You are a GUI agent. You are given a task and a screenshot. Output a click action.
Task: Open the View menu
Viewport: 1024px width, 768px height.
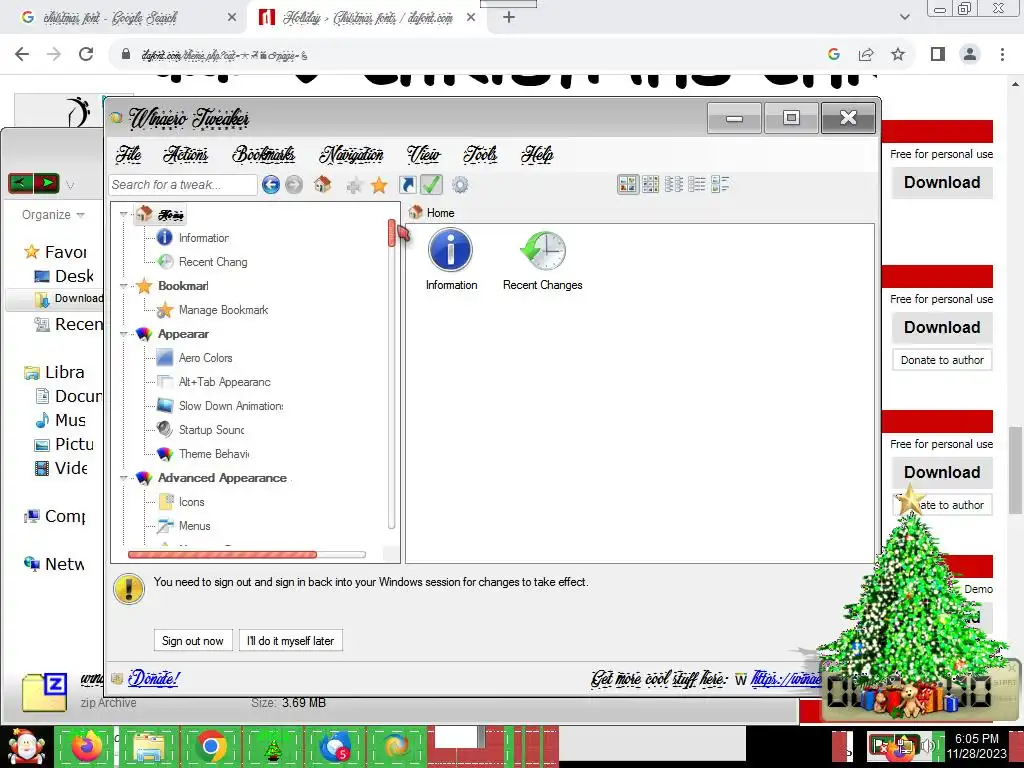[x=423, y=155]
